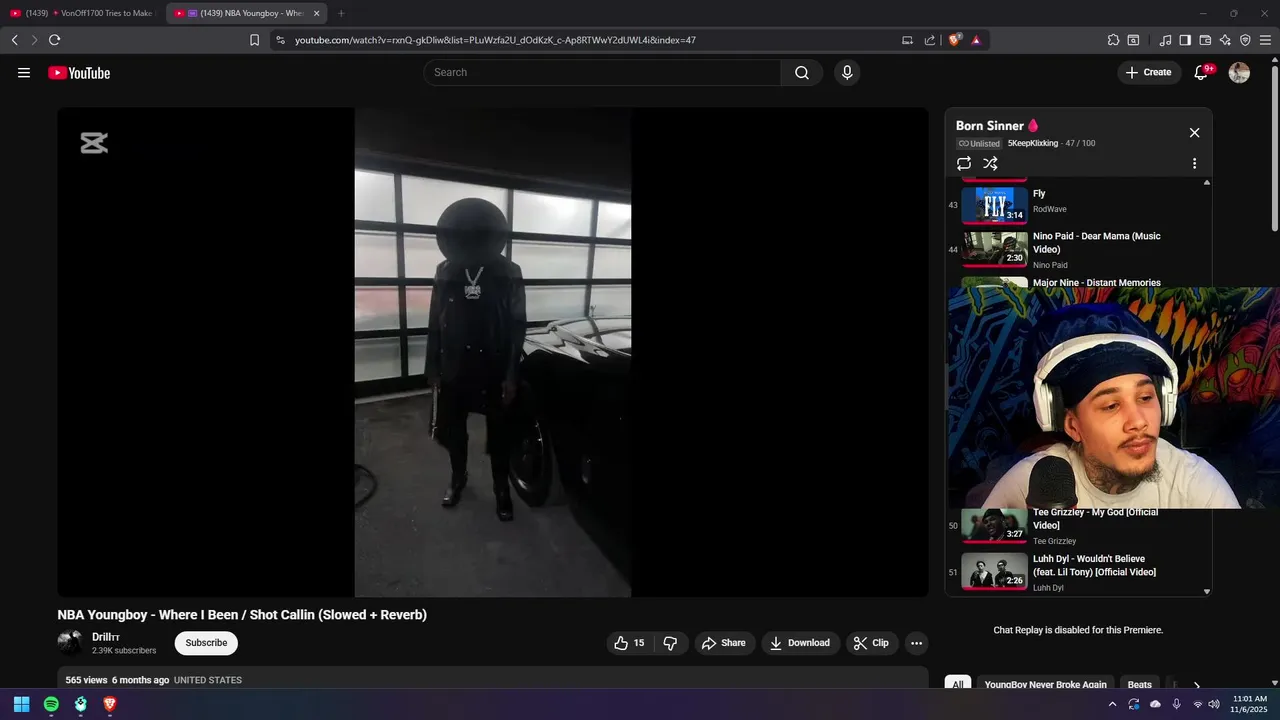Click the Major Nine - Distant Memories title
The height and width of the screenshot is (720, 1280).
pyautogui.click(x=1096, y=283)
